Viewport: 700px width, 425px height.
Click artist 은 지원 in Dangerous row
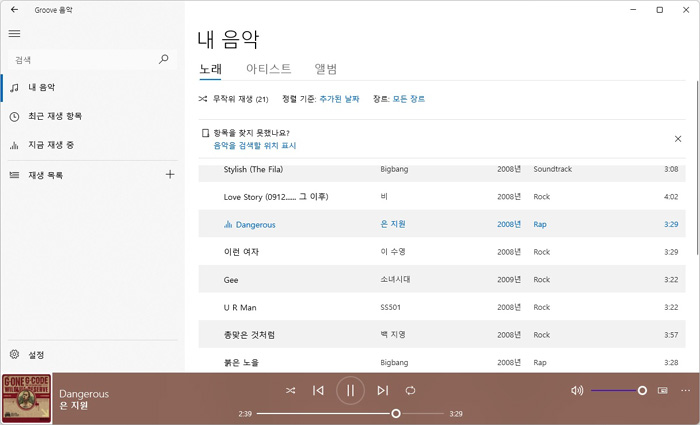393,224
